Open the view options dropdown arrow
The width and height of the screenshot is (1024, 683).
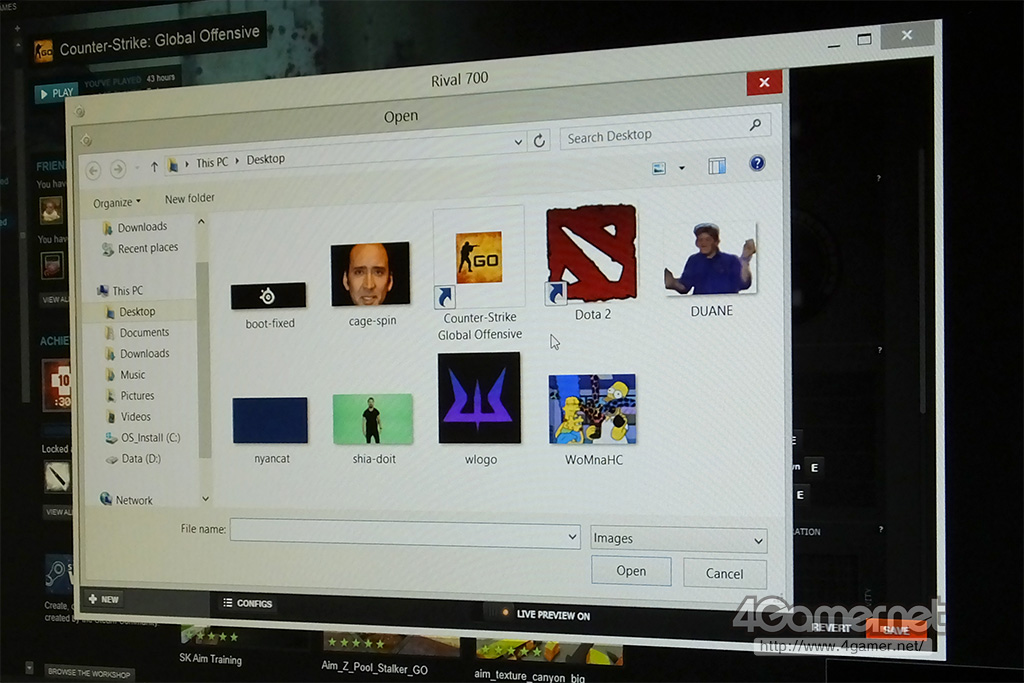click(682, 168)
